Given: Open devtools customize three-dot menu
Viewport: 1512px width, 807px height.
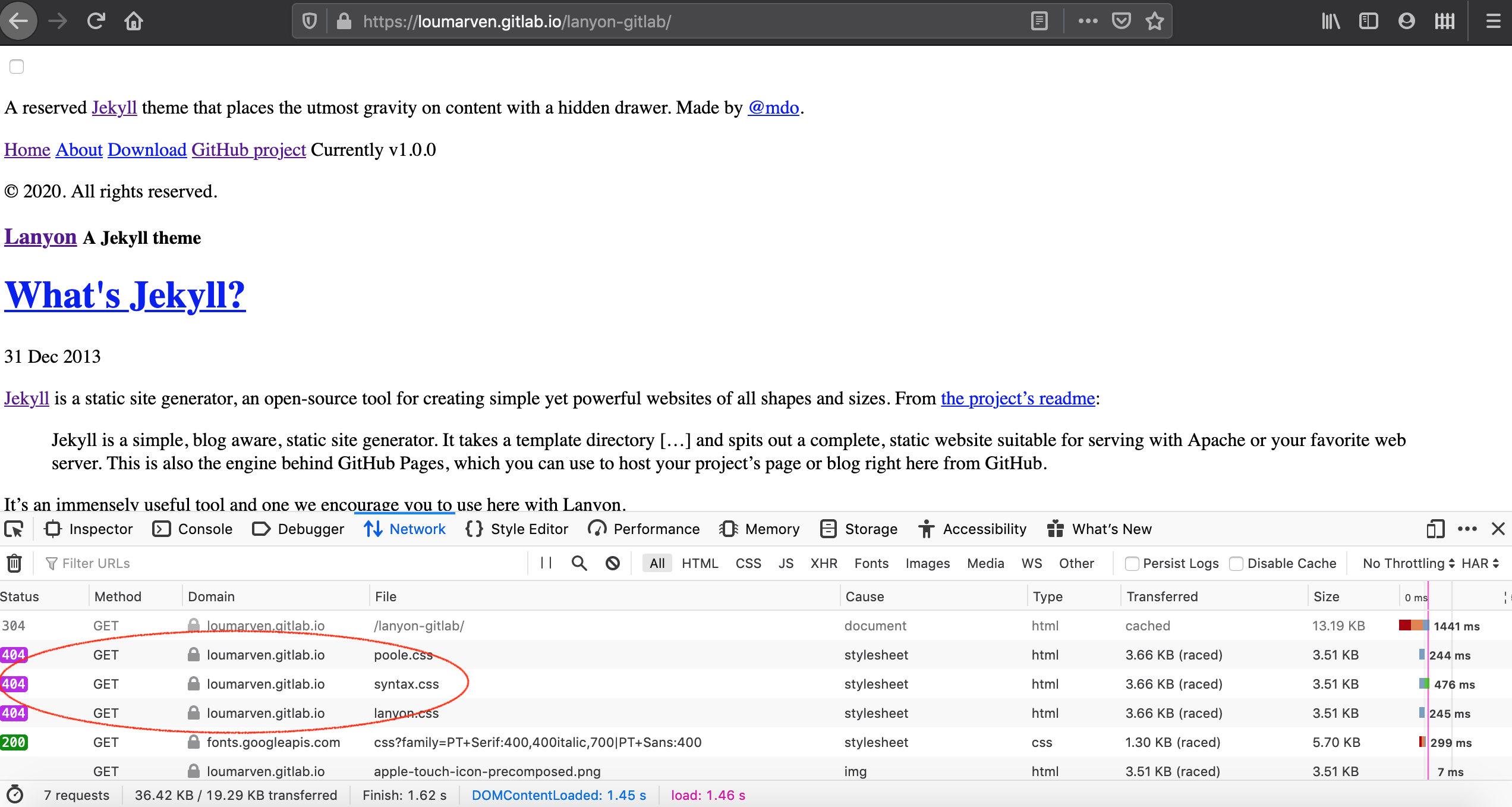Looking at the screenshot, I should click(1467, 529).
